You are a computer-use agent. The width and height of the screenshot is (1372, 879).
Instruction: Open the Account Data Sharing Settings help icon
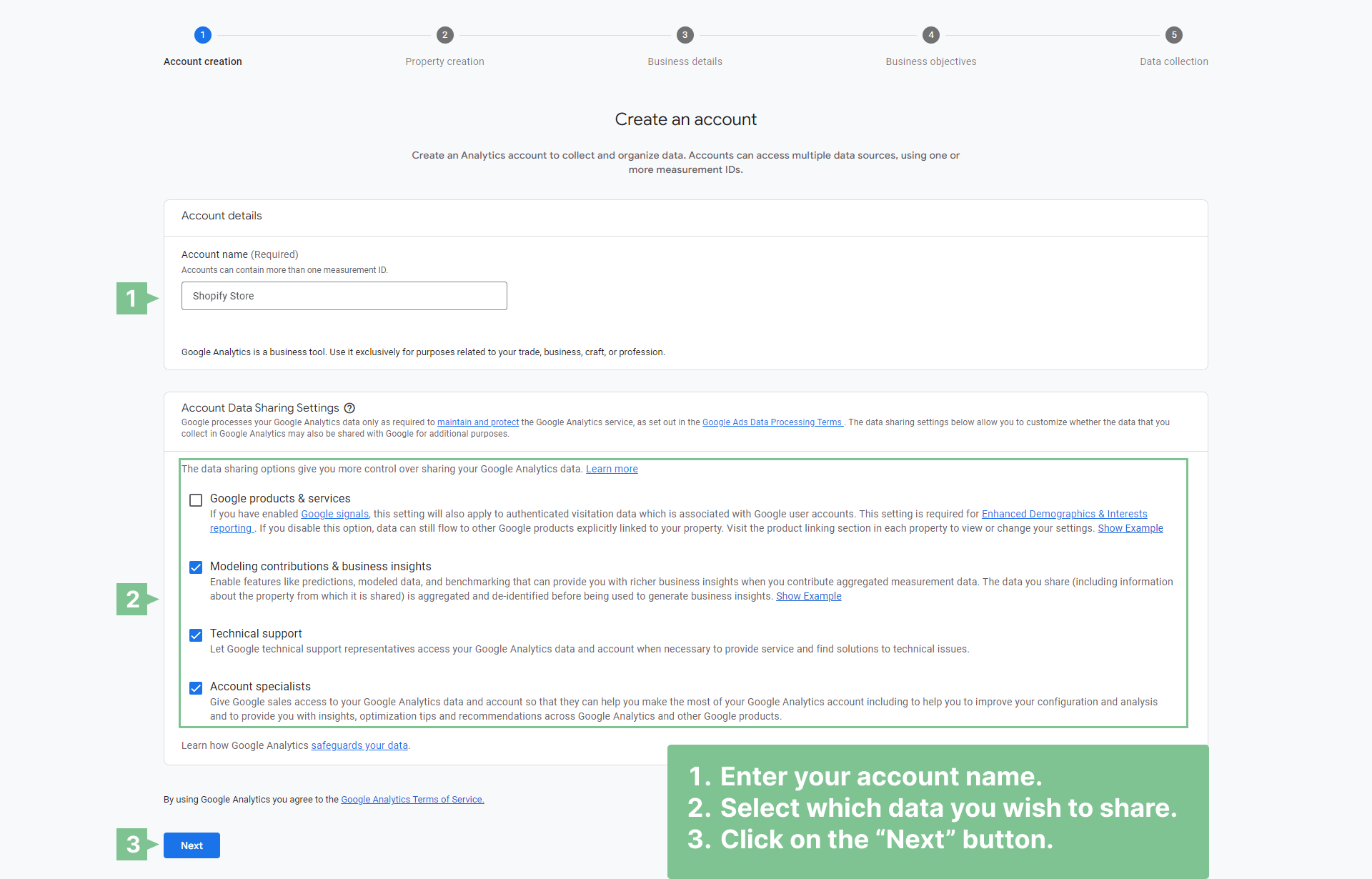[349, 408]
